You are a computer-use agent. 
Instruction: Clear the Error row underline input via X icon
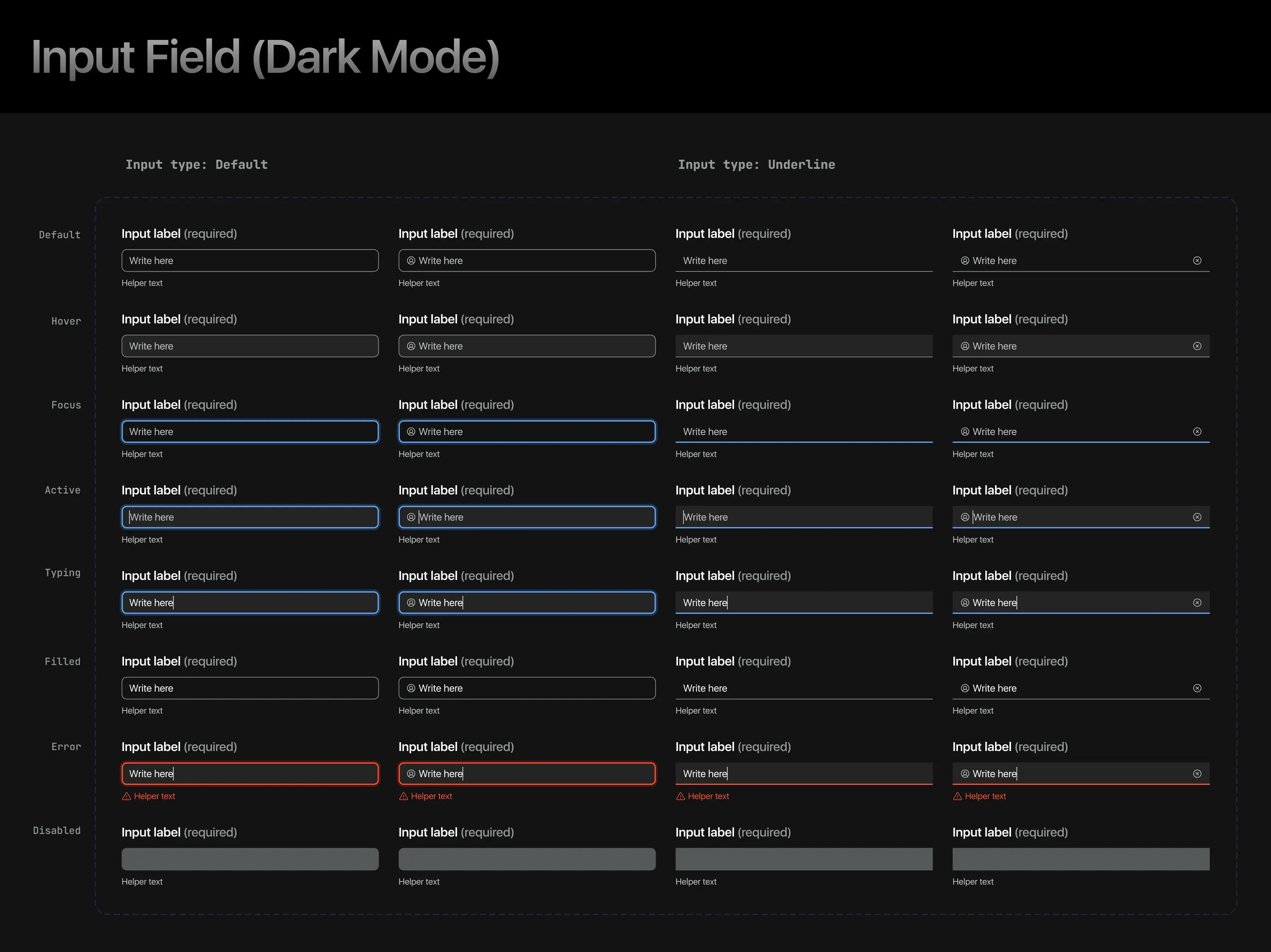click(x=1197, y=774)
